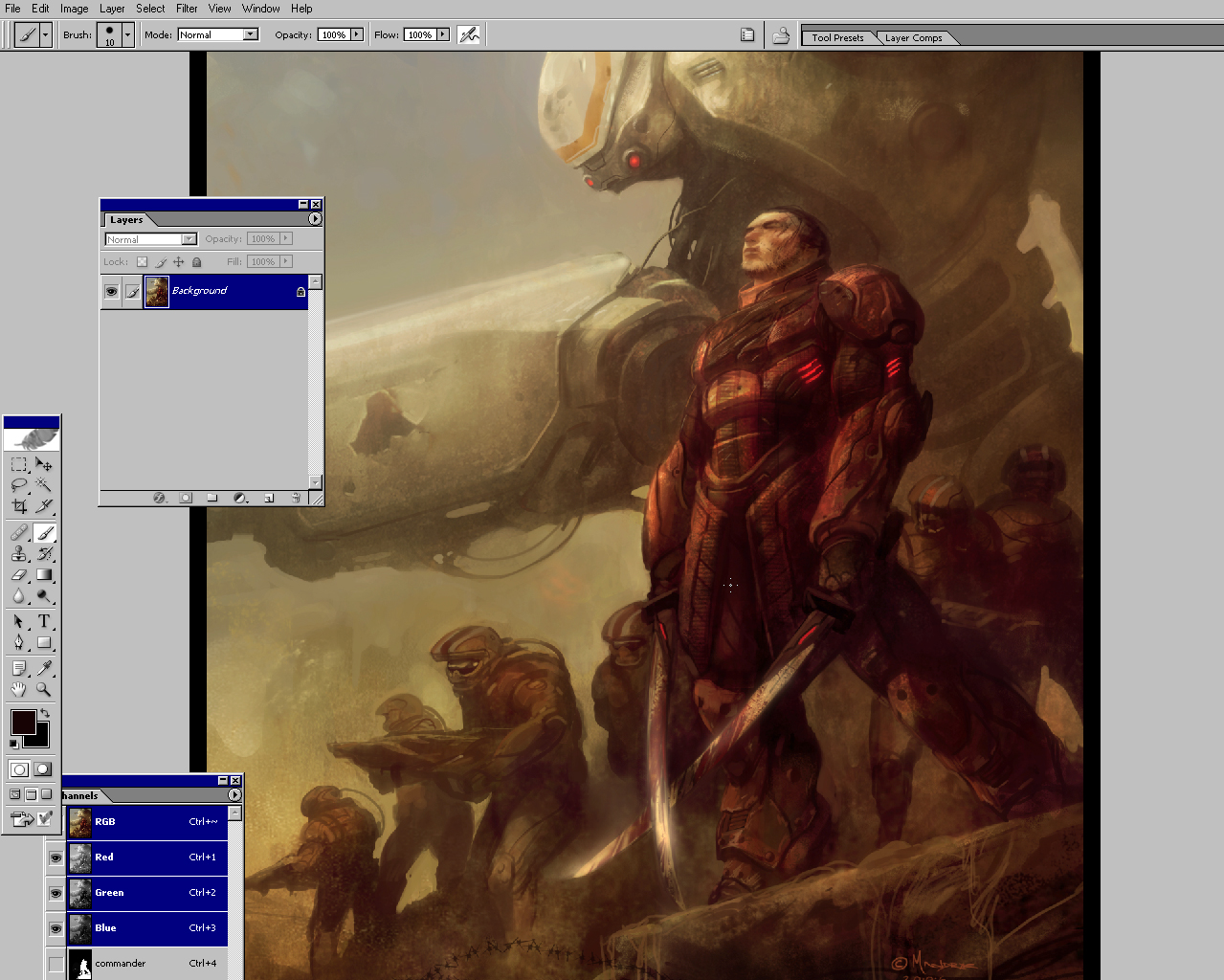The height and width of the screenshot is (980, 1224).
Task: Open the brush Opacity slider arrow
Action: (357, 34)
